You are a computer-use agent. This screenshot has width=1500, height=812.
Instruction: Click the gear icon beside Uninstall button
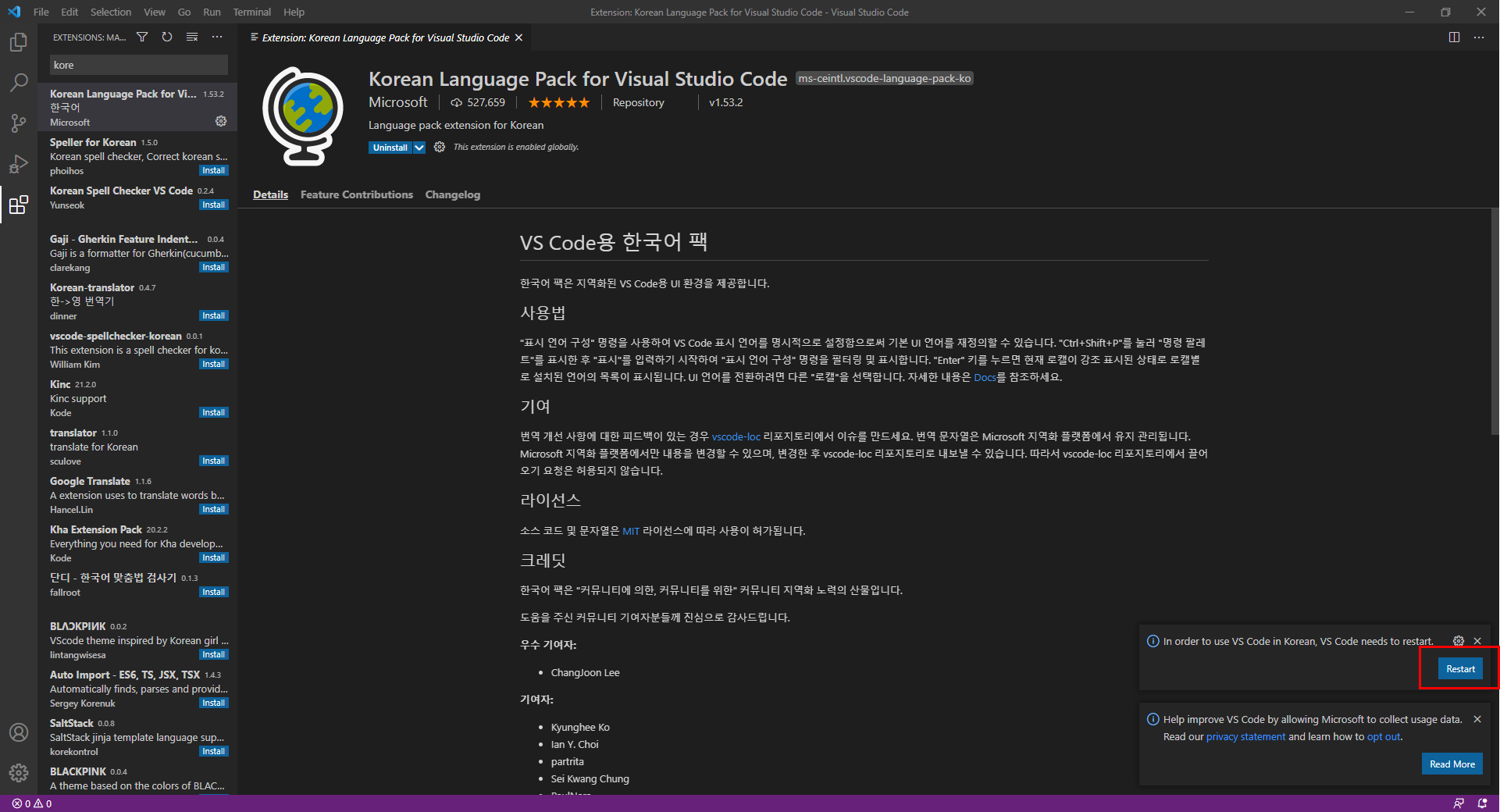pyautogui.click(x=440, y=147)
